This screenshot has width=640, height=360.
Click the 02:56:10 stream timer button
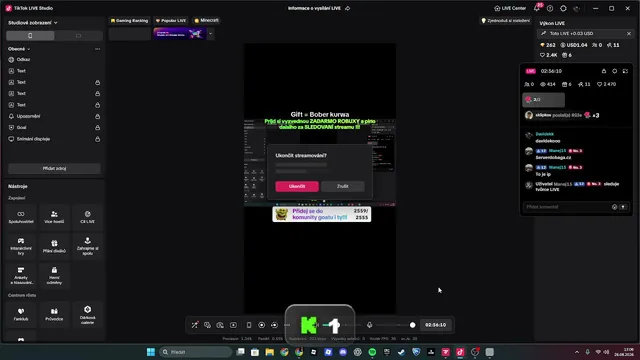436,325
